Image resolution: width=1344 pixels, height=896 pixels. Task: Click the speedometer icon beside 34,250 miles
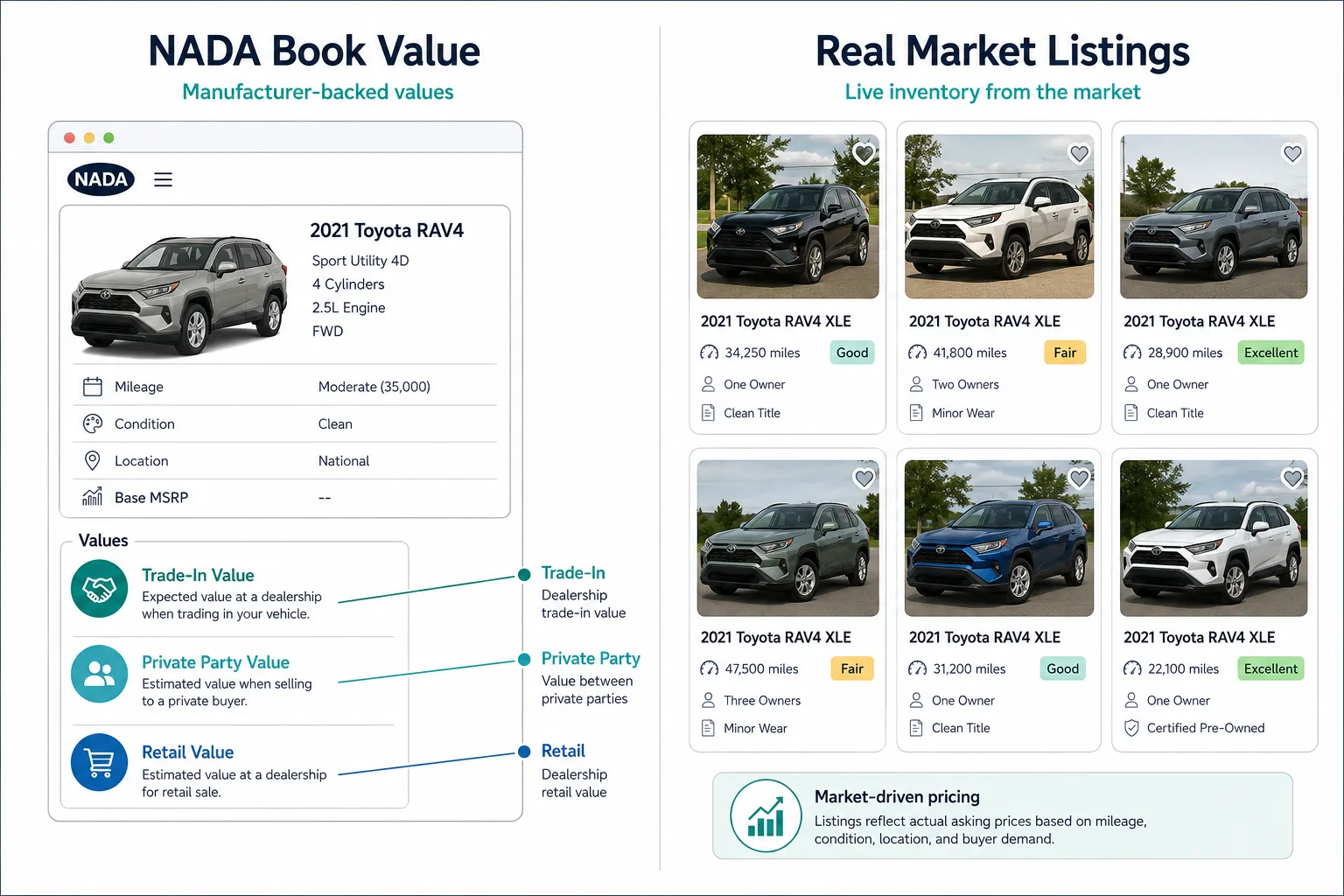coord(709,353)
